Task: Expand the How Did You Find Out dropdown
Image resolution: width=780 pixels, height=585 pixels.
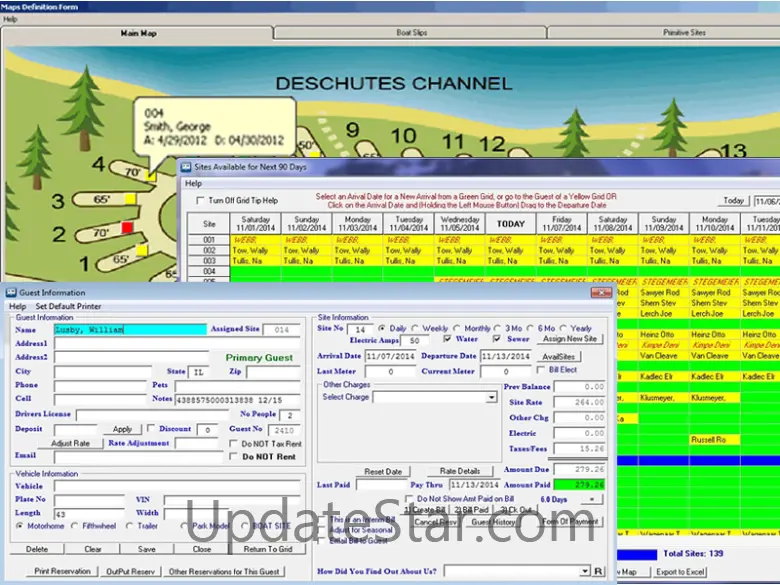Action: pos(583,571)
